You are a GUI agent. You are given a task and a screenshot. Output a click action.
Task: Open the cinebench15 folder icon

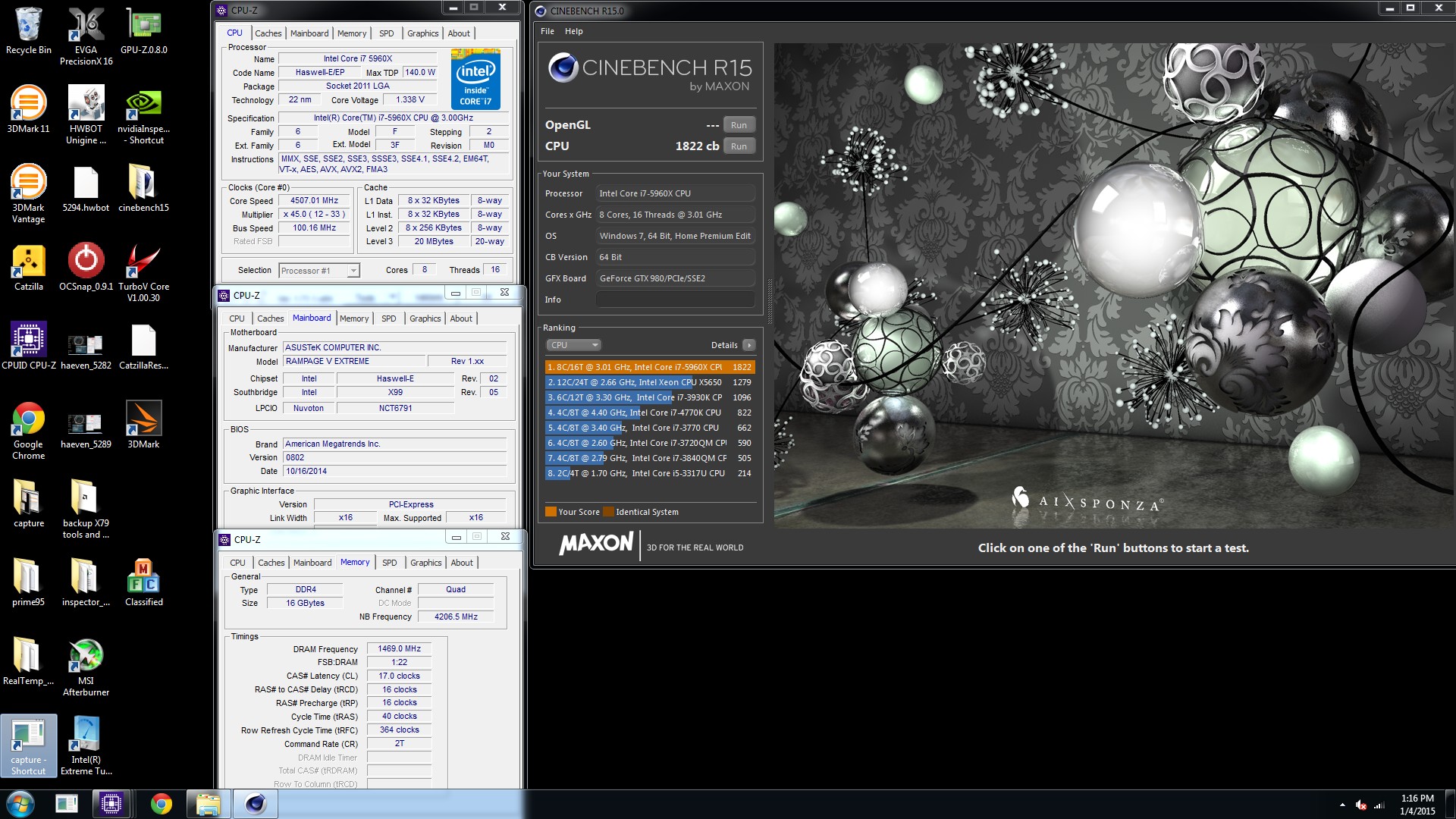(x=143, y=189)
